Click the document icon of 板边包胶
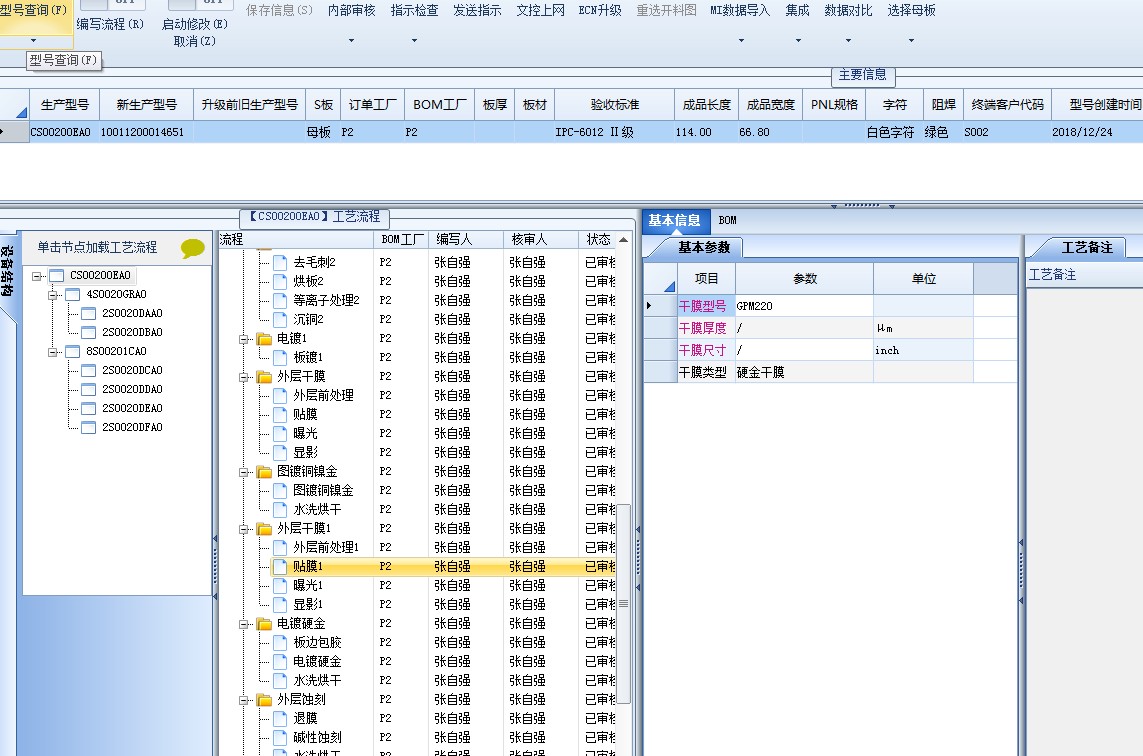Screen dimensions: 1143x756 (280, 642)
